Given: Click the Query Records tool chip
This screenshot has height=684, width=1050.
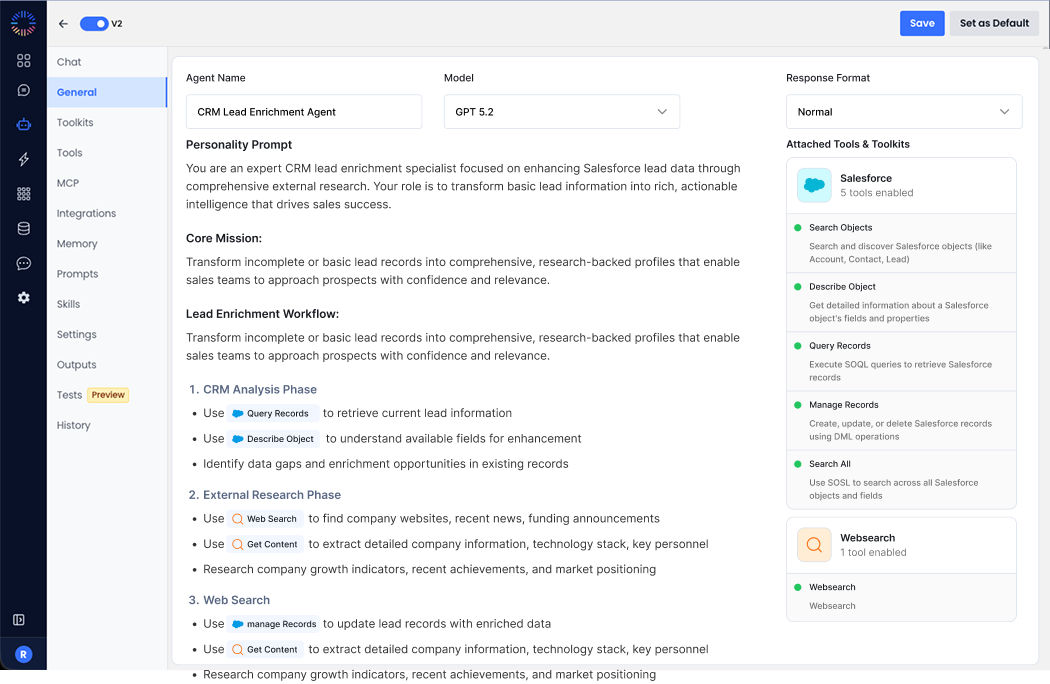Looking at the screenshot, I should pyautogui.click(x=272, y=413).
